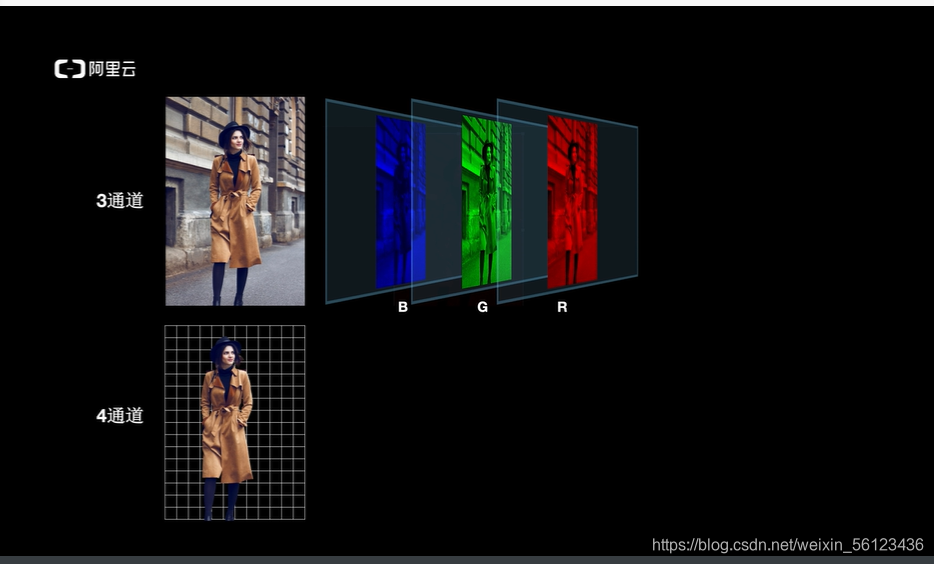Click the R channel label
The width and height of the screenshot is (934, 564).
562,307
